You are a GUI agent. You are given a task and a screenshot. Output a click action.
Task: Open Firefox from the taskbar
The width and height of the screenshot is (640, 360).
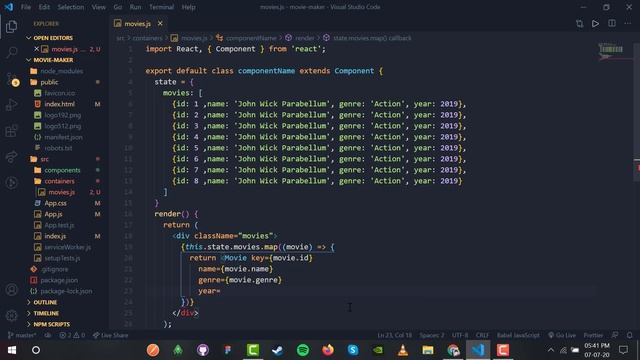click(x=328, y=350)
